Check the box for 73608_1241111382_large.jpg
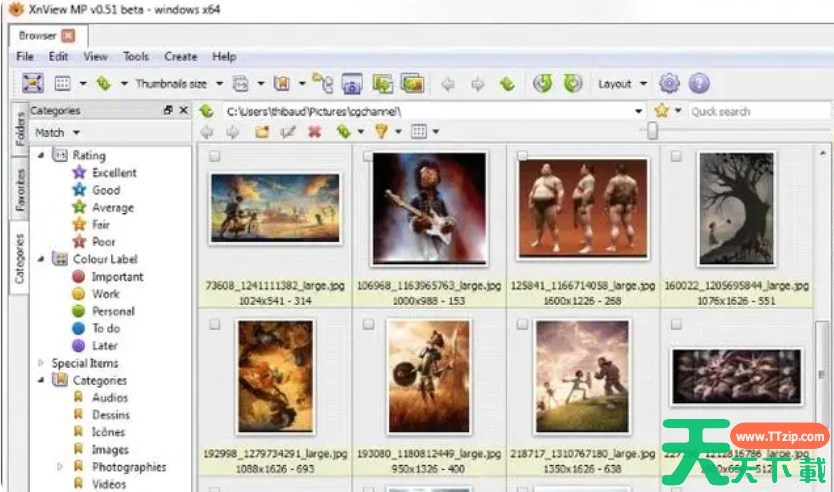Viewport: 834px width, 492px height. click(x=215, y=157)
